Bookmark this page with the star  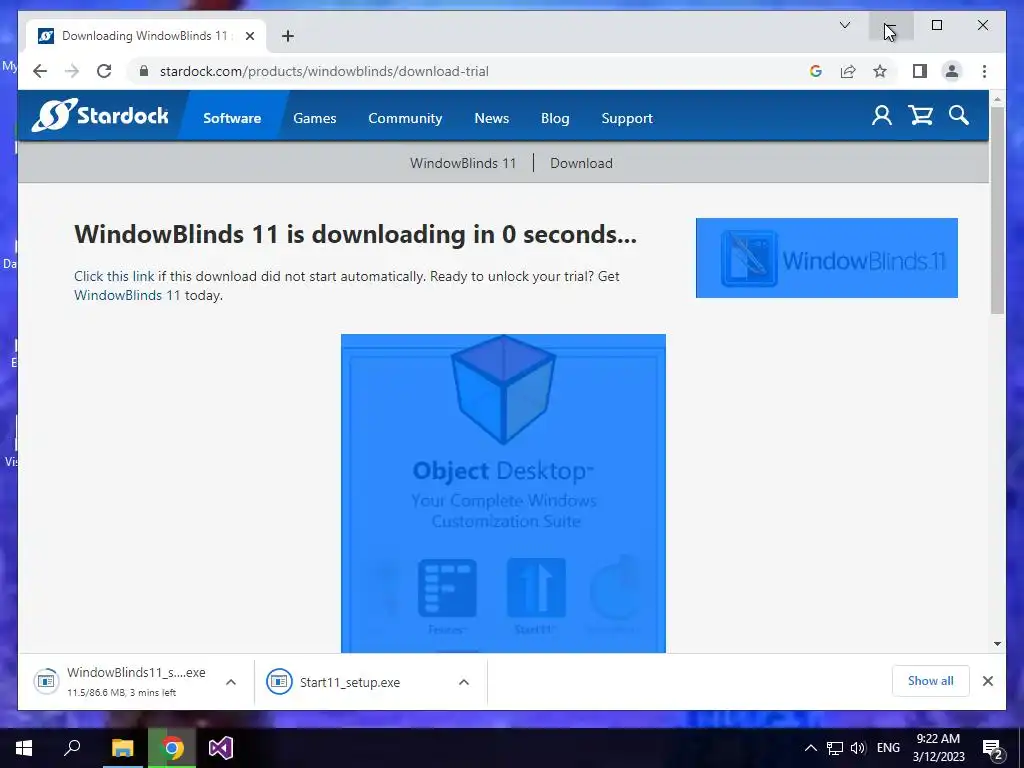pos(880,71)
